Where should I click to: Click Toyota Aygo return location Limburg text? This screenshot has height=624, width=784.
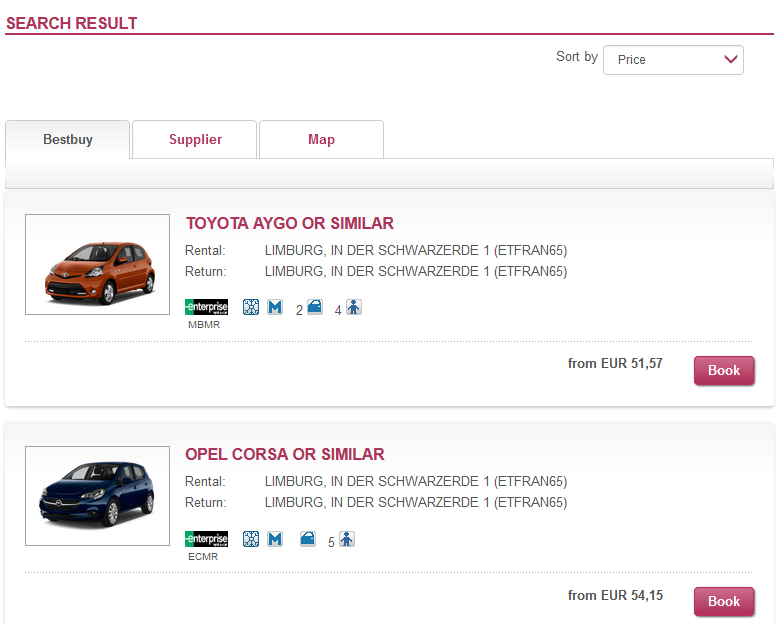pyautogui.click(x=416, y=272)
